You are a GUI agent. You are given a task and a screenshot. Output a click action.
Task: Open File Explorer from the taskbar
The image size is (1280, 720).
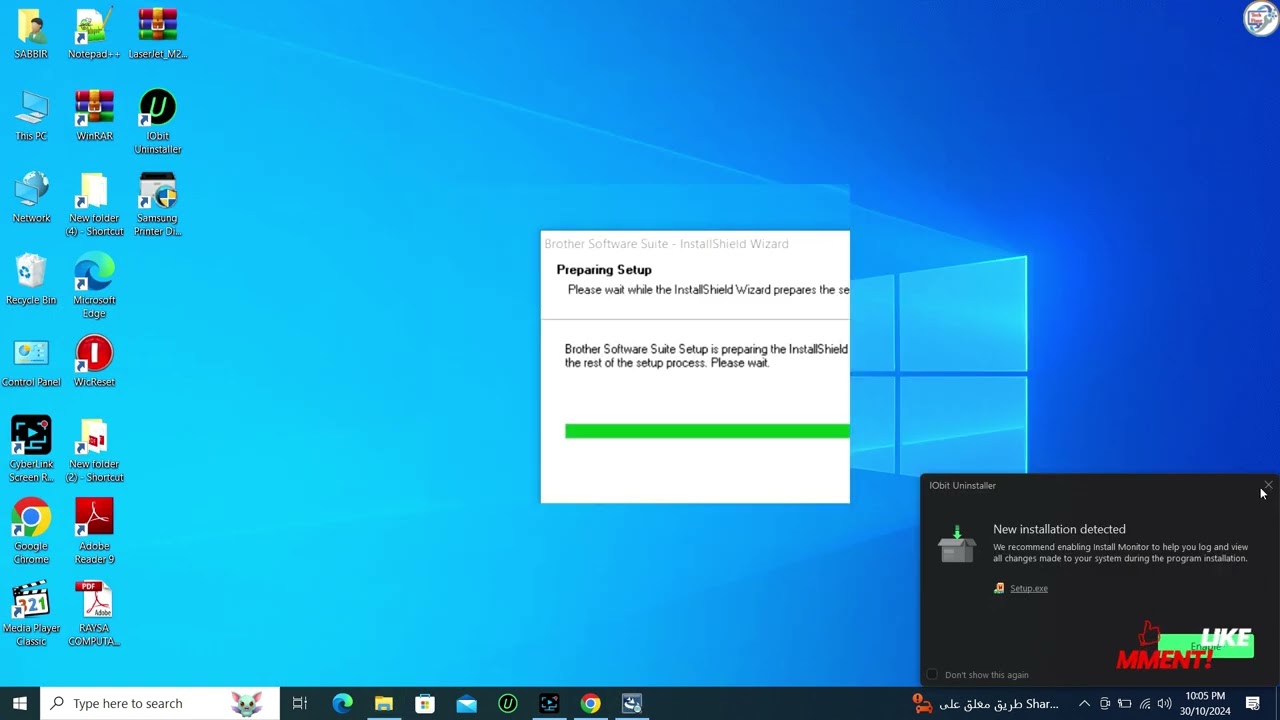(x=383, y=704)
